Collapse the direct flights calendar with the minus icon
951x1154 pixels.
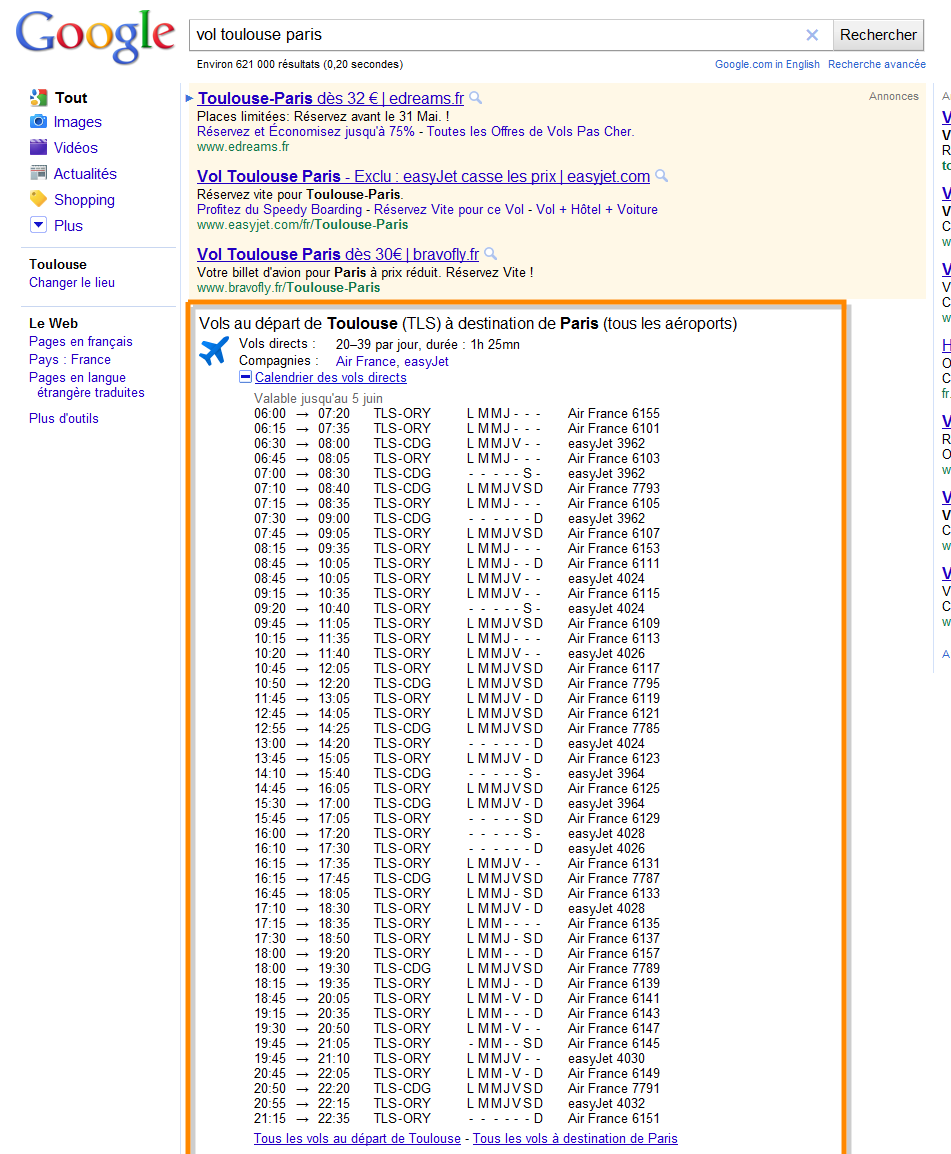[246, 377]
